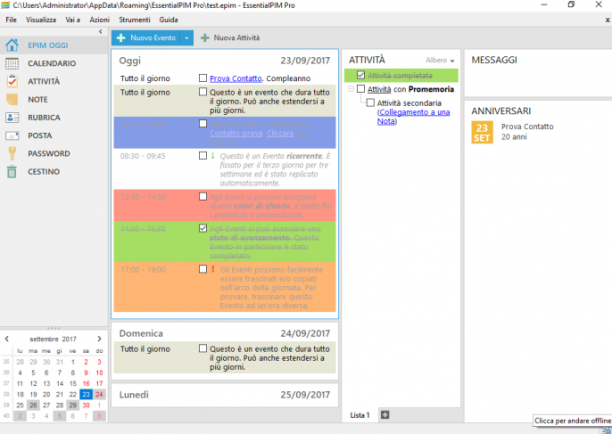Check the red 12:30 - 14:30 event checkbox
The width and height of the screenshot is (612, 434).
coord(203,196)
